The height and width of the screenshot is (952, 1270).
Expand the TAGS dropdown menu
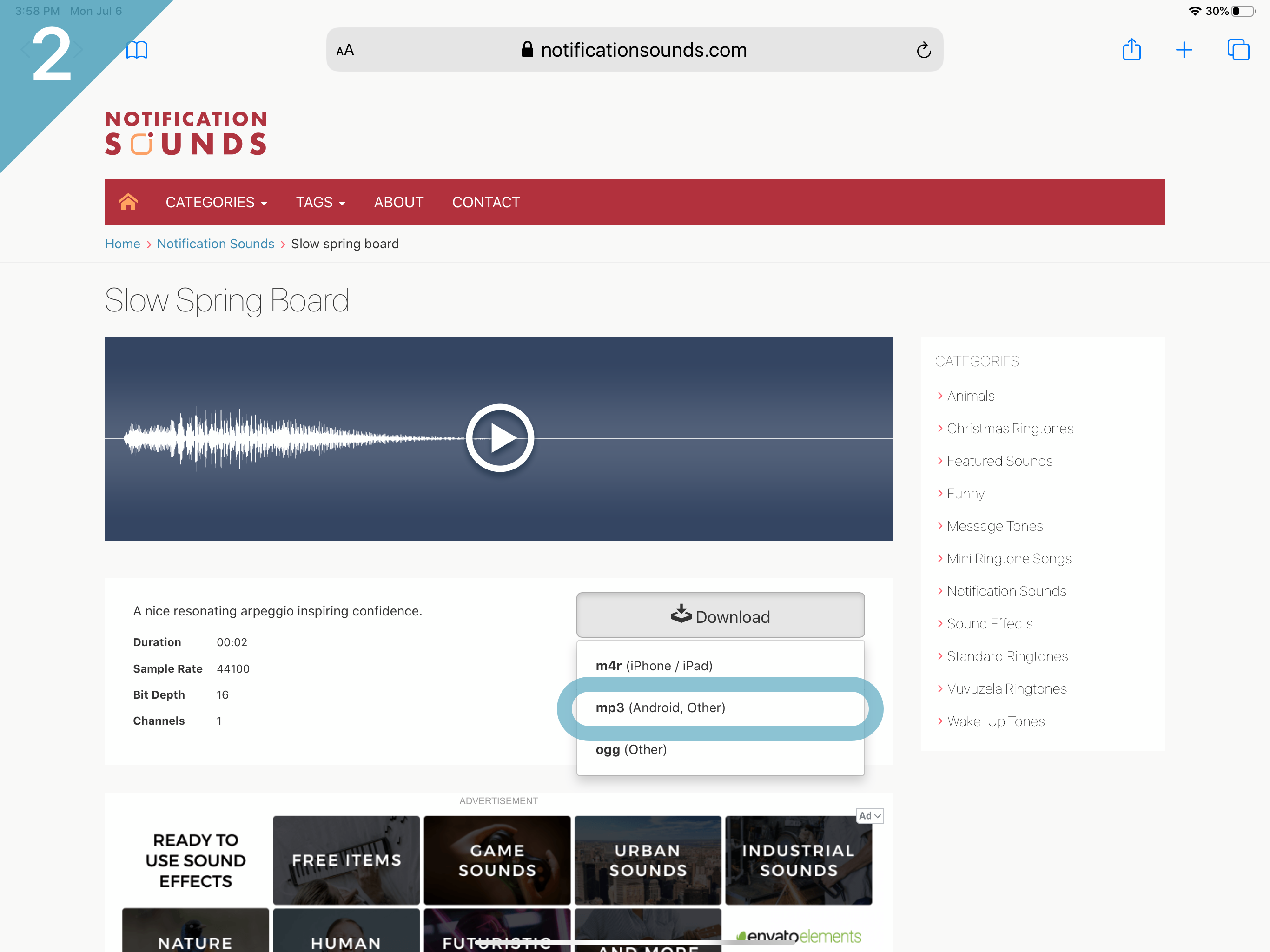pos(320,202)
